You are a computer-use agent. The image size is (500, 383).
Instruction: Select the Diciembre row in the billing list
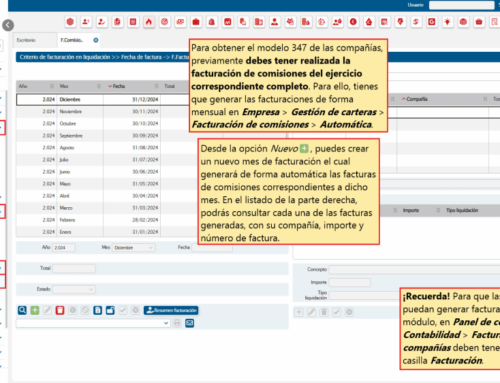click(x=103, y=99)
